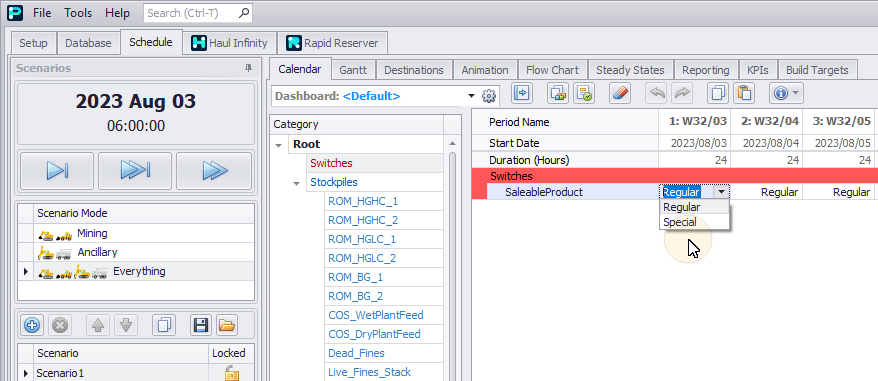Click the add scenario plus icon
Viewport: 878px width, 381px height.
32,325
